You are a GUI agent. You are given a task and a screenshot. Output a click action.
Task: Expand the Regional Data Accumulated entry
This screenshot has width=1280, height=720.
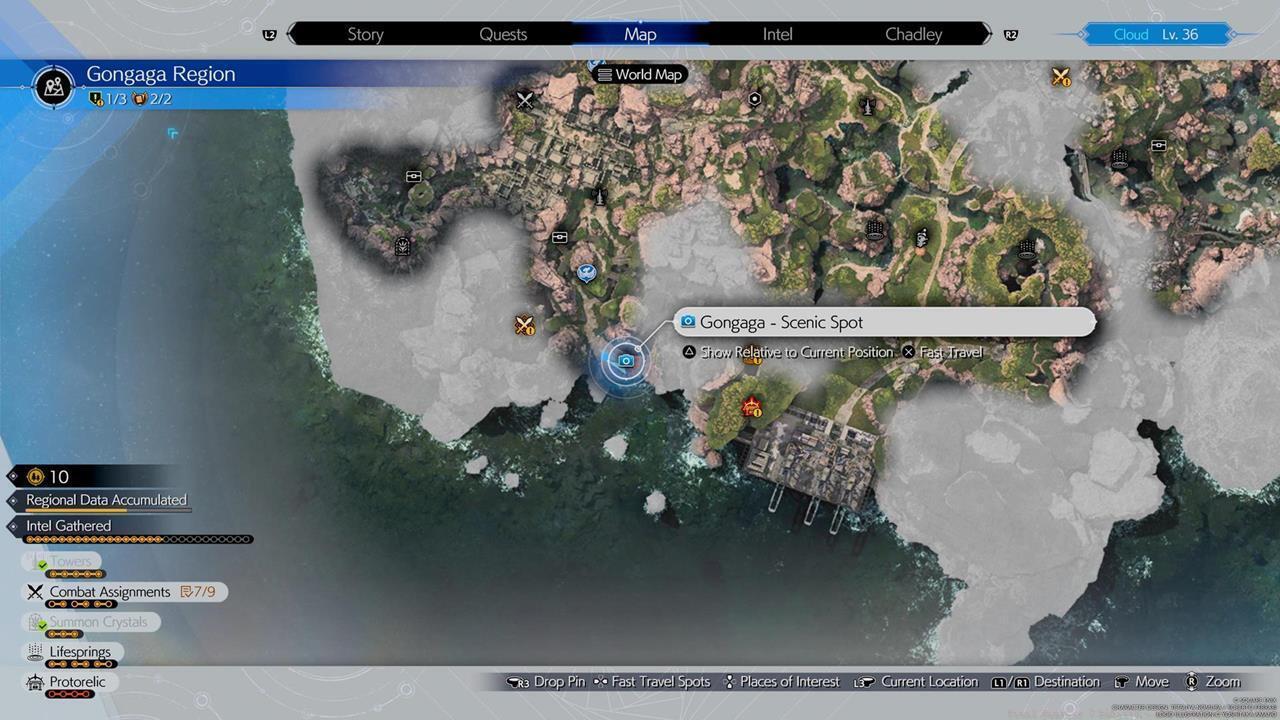click(x=106, y=500)
